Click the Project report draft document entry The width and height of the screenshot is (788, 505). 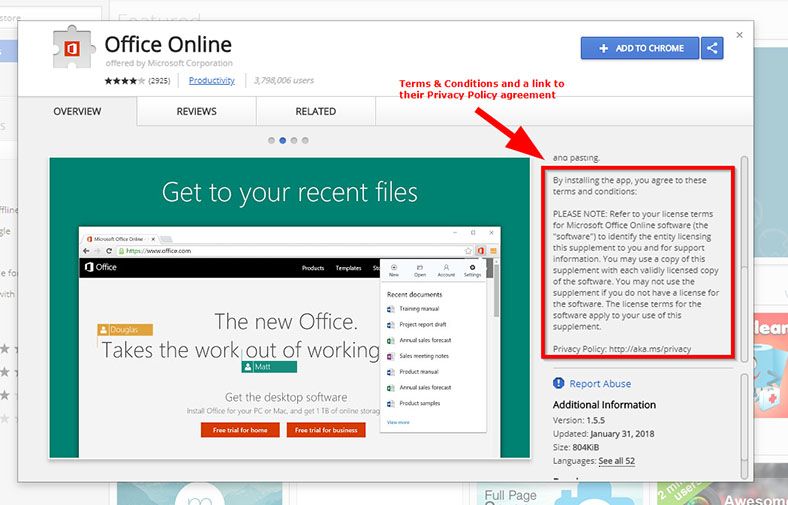pyautogui.click(x=417, y=325)
